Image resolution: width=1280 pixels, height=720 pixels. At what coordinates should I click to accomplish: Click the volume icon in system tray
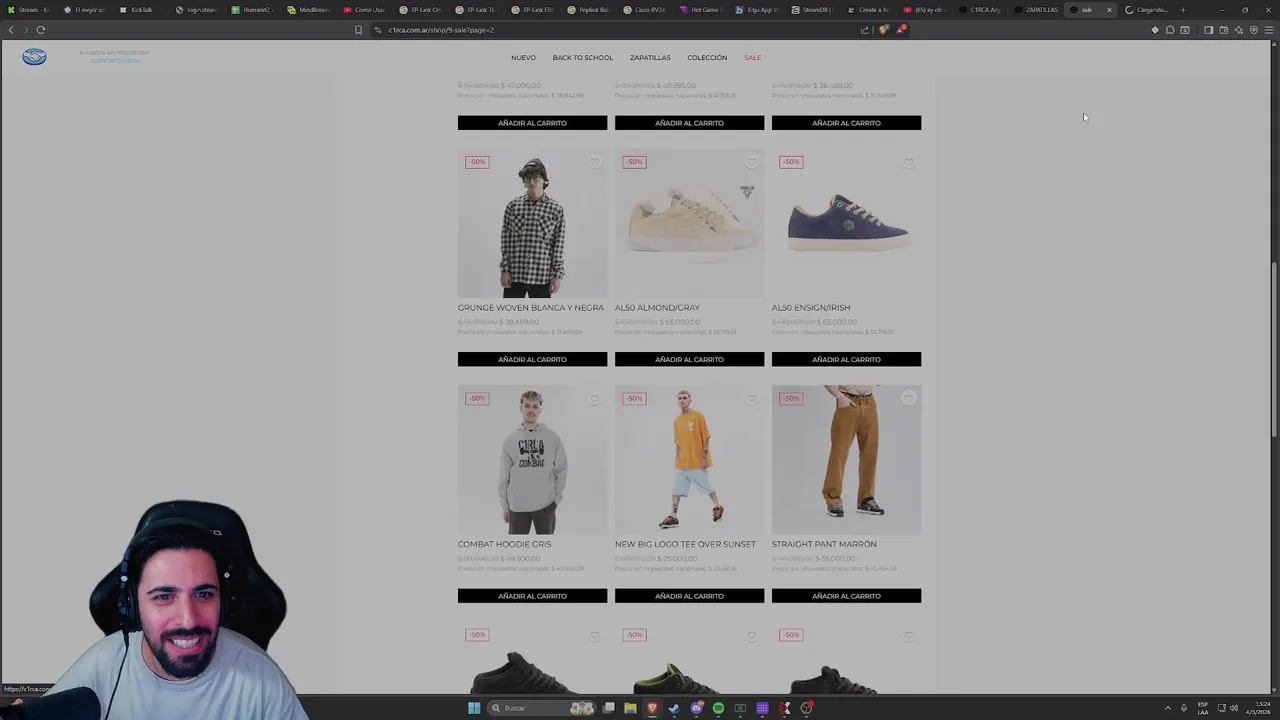click(1234, 708)
